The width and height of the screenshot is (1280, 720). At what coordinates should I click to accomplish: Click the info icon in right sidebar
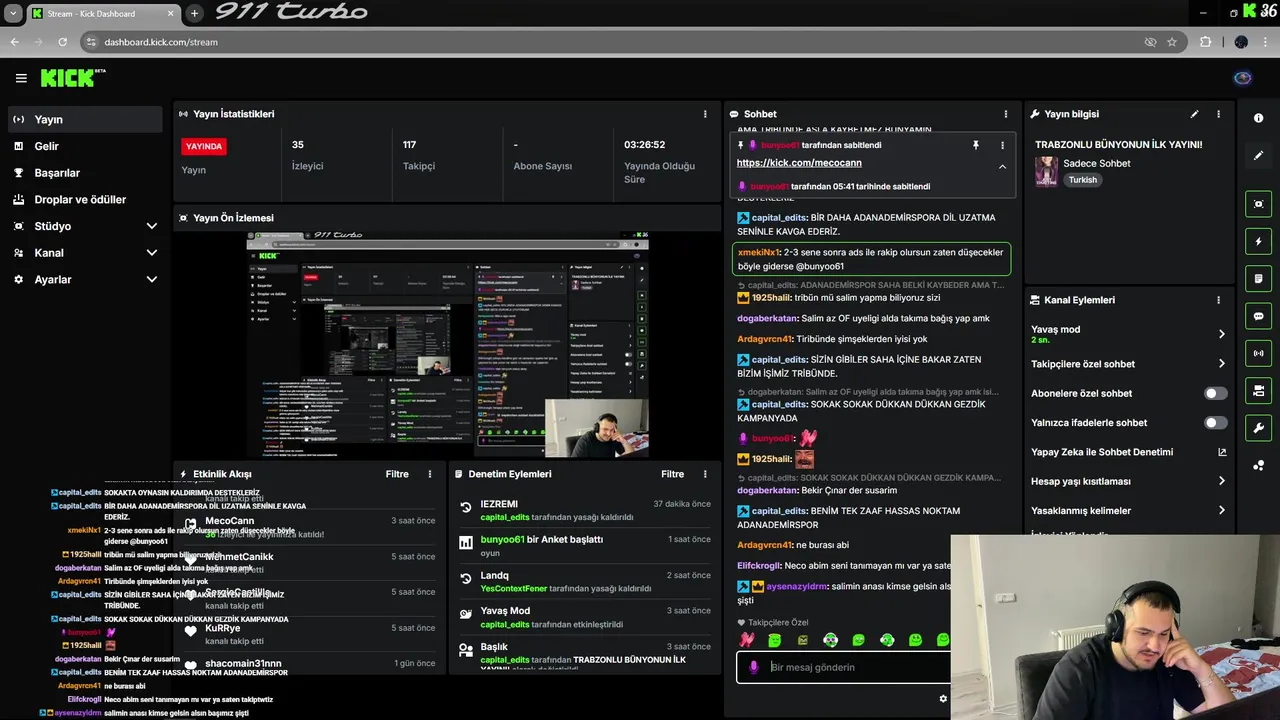(1258, 118)
